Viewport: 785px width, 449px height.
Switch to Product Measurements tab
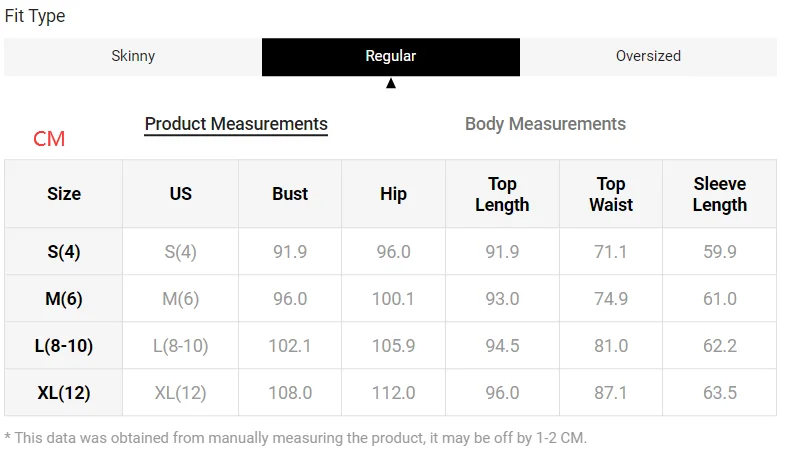[x=236, y=124]
